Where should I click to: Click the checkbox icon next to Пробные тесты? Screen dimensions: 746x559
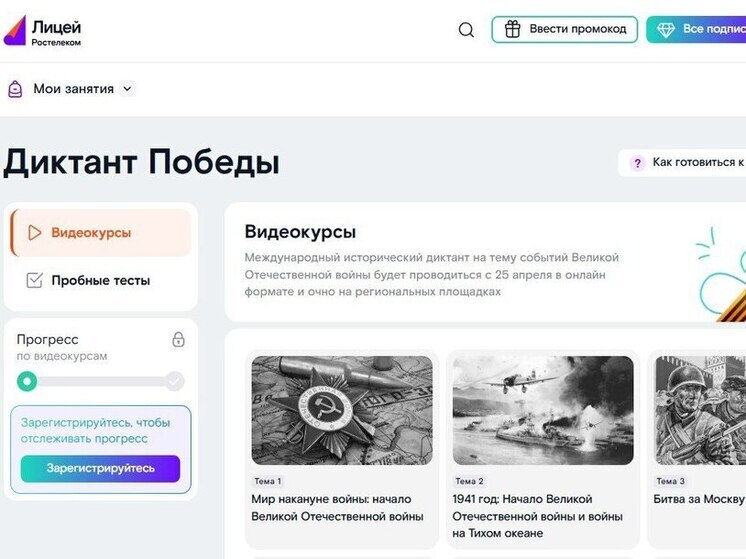point(35,281)
